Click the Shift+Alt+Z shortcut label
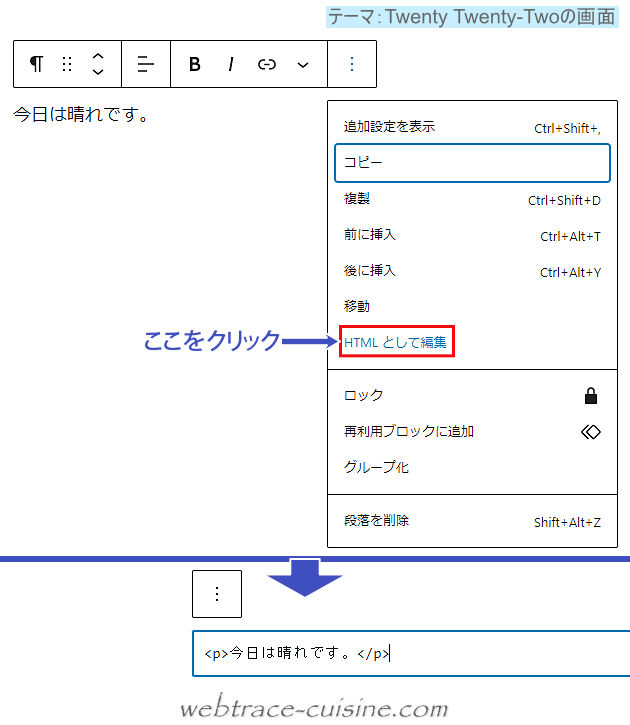The width and height of the screenshot is (630, 725). coord(567,522)
